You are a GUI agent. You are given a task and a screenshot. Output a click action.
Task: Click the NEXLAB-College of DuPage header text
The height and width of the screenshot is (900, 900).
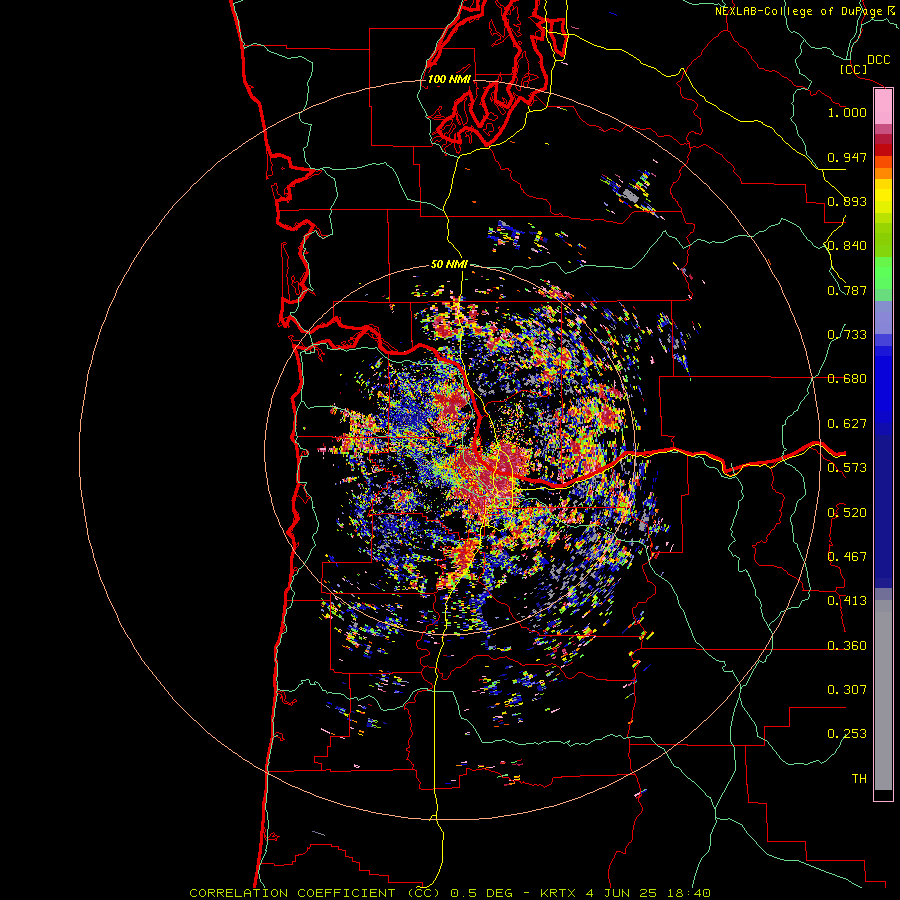pos(799,11)
